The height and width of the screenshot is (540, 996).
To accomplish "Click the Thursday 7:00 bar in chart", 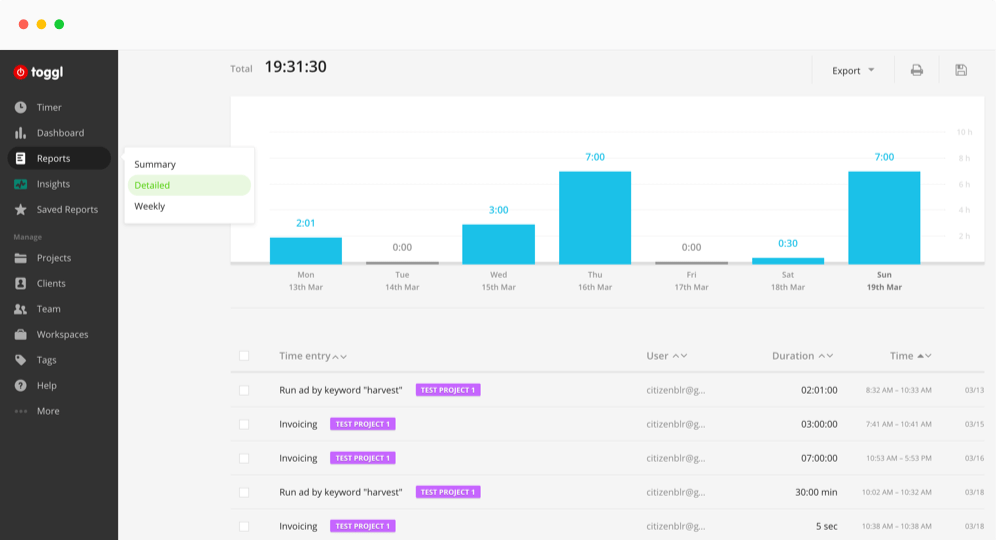I will pyautogui.click(x=595, y=217).
